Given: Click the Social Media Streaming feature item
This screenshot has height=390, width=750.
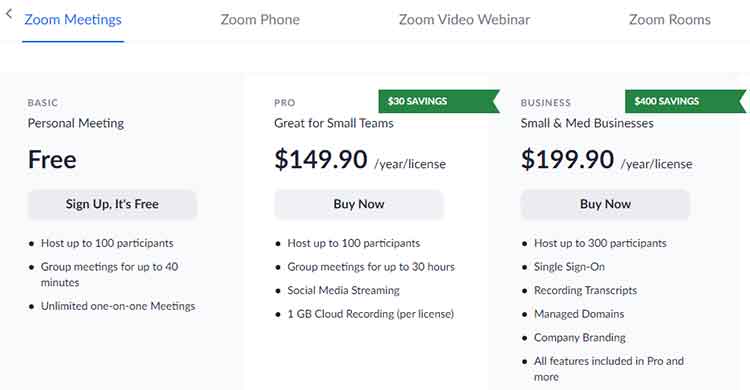Looking at the screenshot, I should (343, 290).
